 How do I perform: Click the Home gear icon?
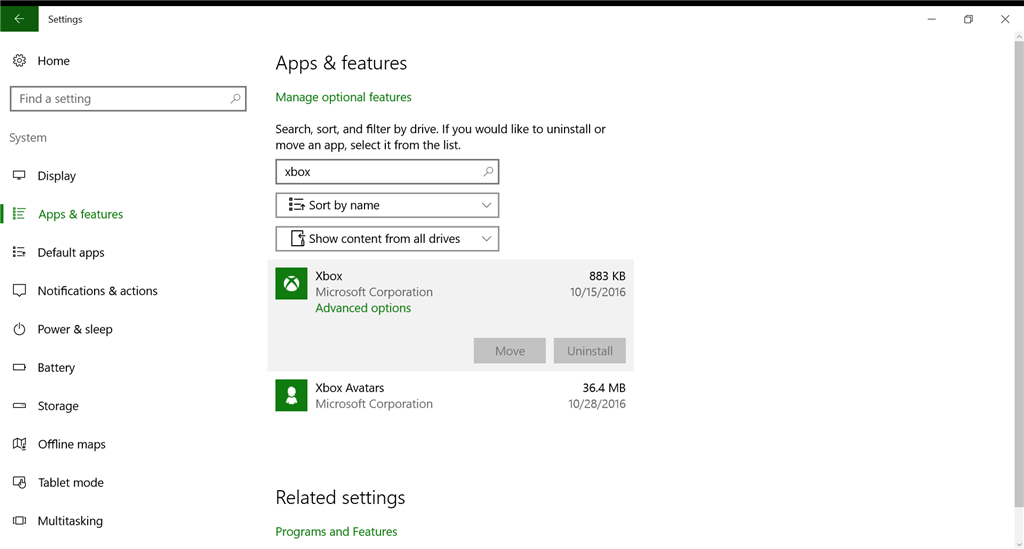coord(20,61)
